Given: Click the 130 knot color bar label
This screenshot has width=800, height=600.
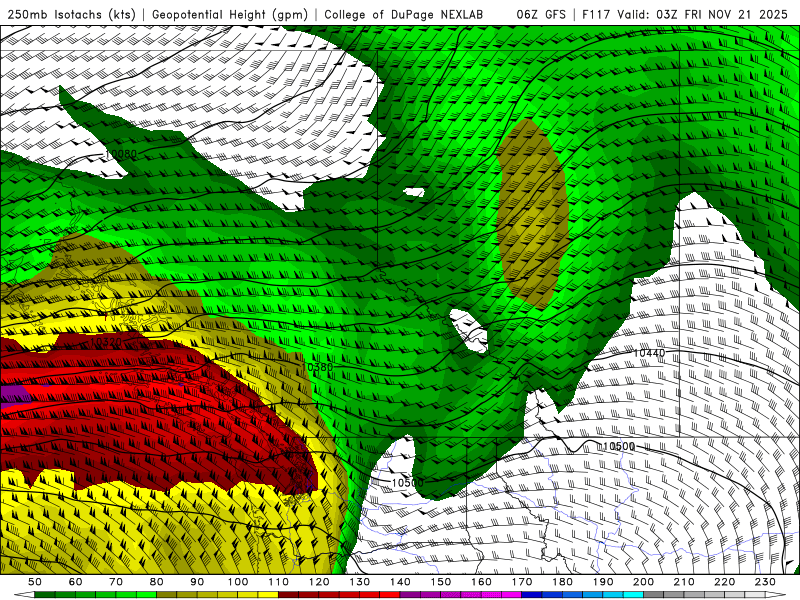Looking at the screenshot, I should point(360,582).
